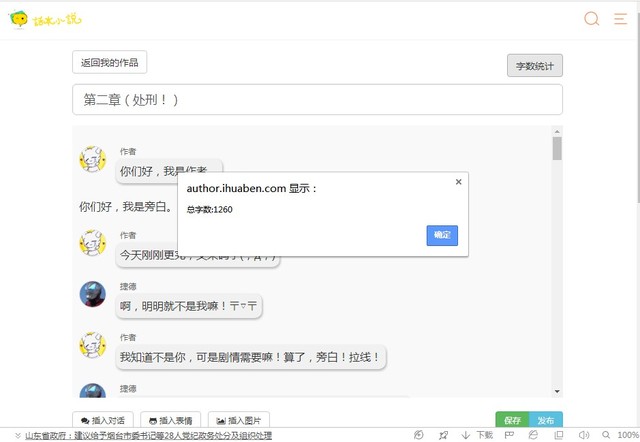Select the message bubble 啊，明明就不是我嘛
This screenshot has width=640, height=442.
tap(190, 306)
